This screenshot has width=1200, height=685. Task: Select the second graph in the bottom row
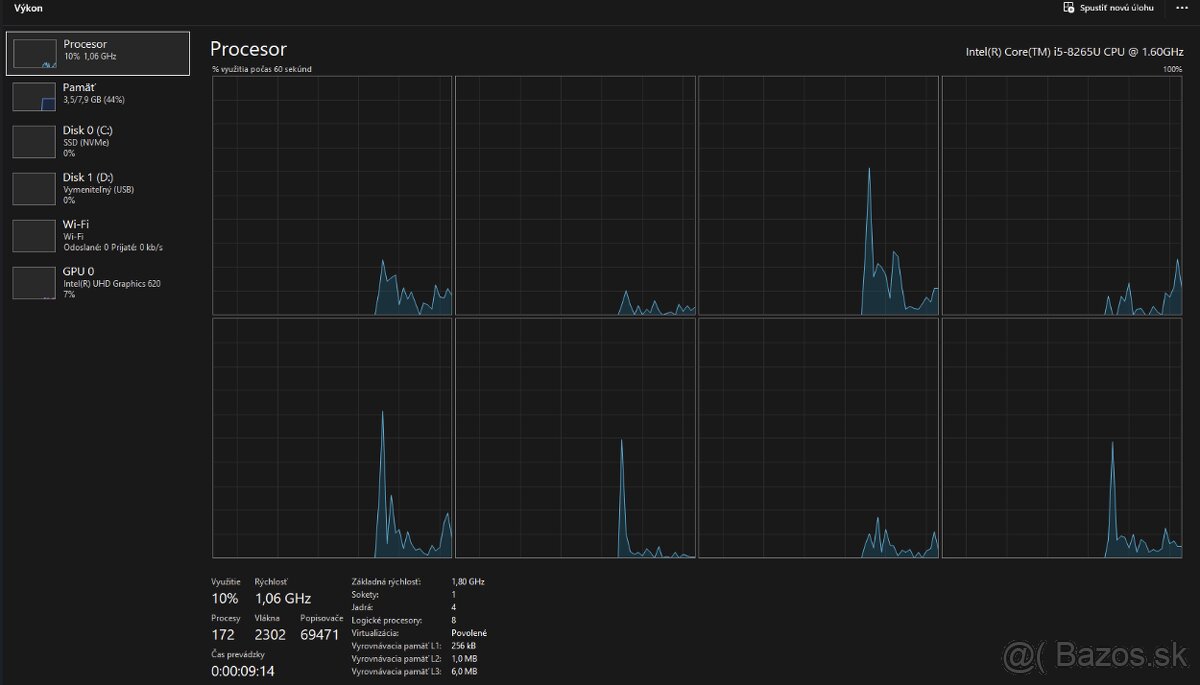click(x=575, y=438)
